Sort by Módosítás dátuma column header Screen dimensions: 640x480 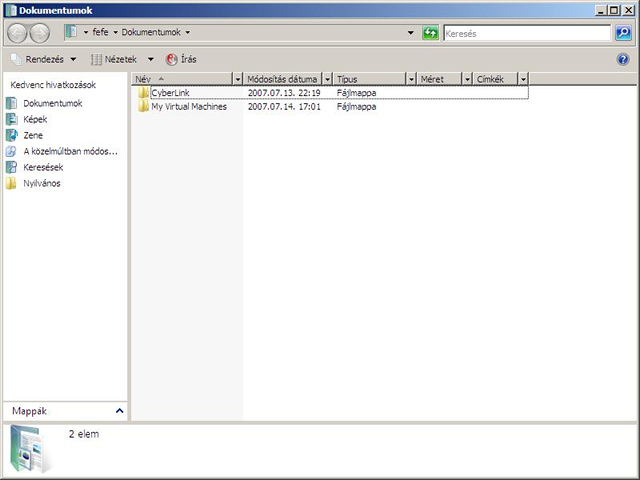[x=283, y=79]
